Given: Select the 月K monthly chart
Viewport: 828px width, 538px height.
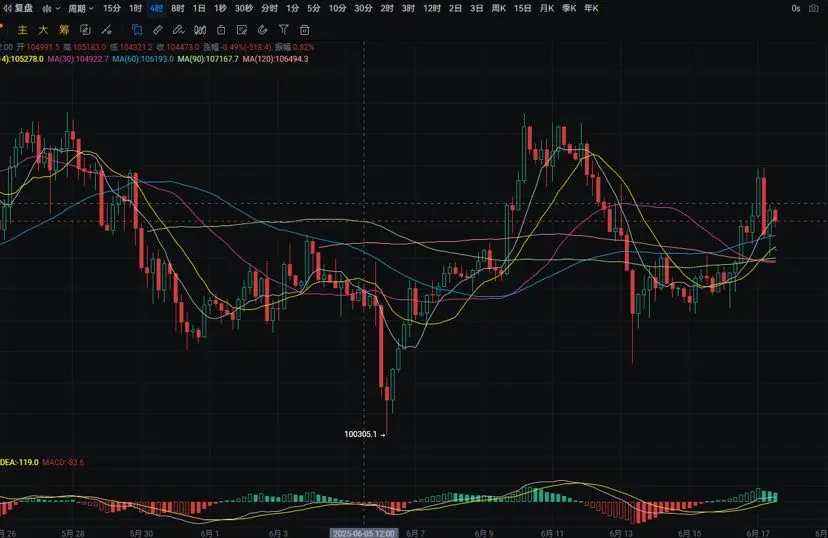Looking at the screenshot, I should pos(547,8).
